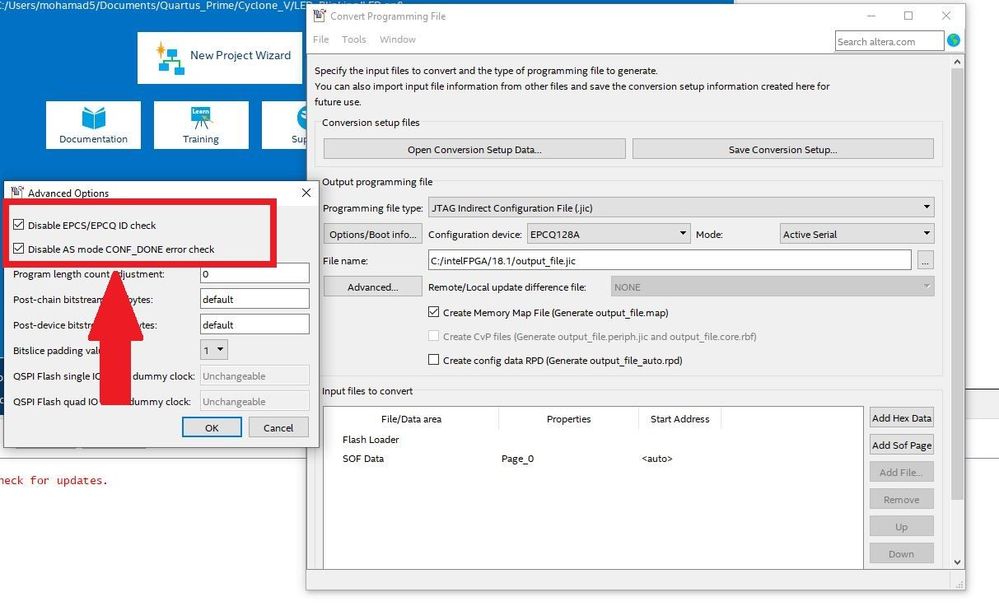Click the Up button
999x606 pixels.
902,526
